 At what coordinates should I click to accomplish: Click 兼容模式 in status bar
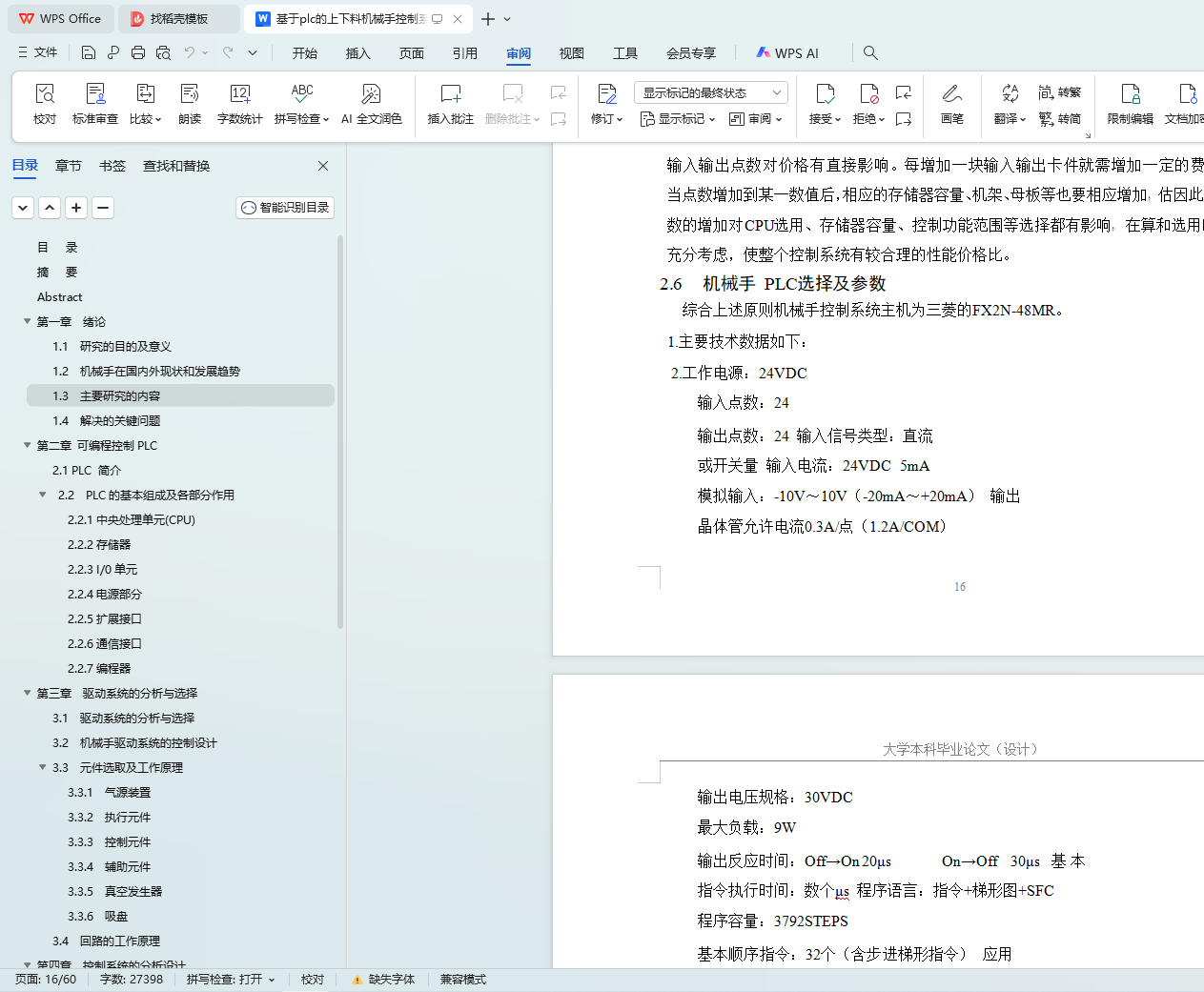463,980
